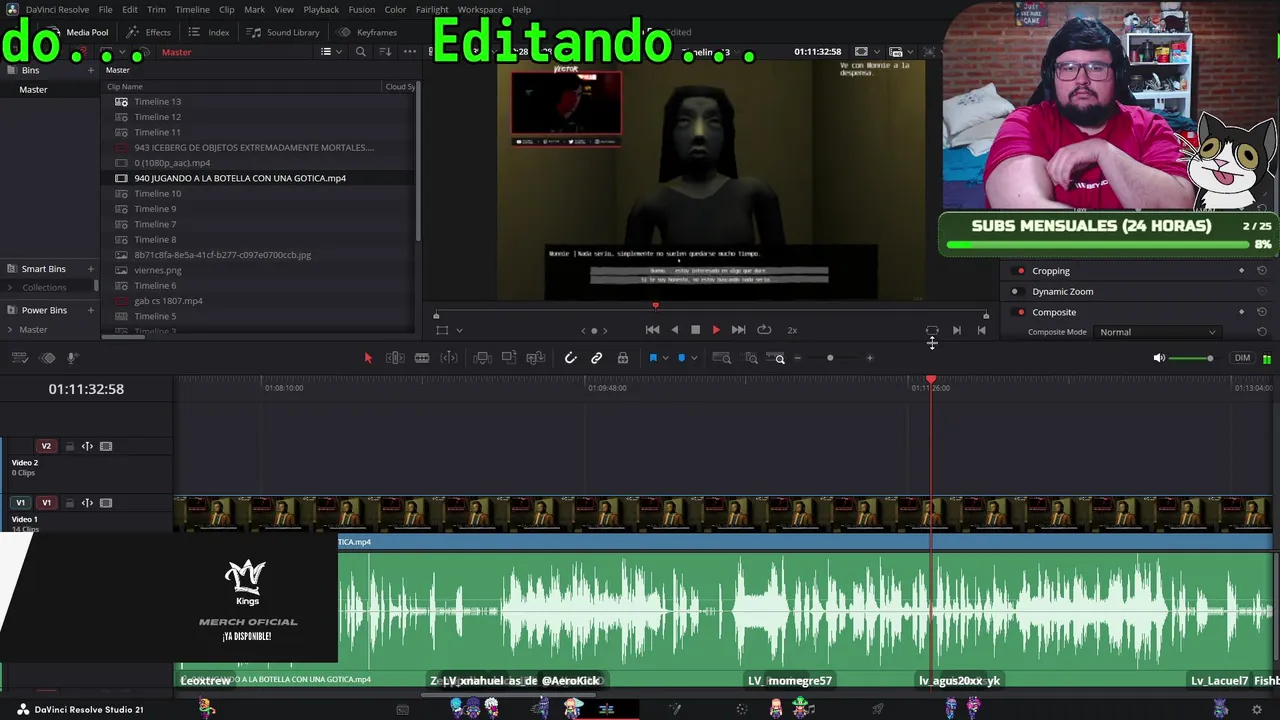Click the Custom Zoom icon
This screenshot has width=1280, height=720.
point(776,358)
